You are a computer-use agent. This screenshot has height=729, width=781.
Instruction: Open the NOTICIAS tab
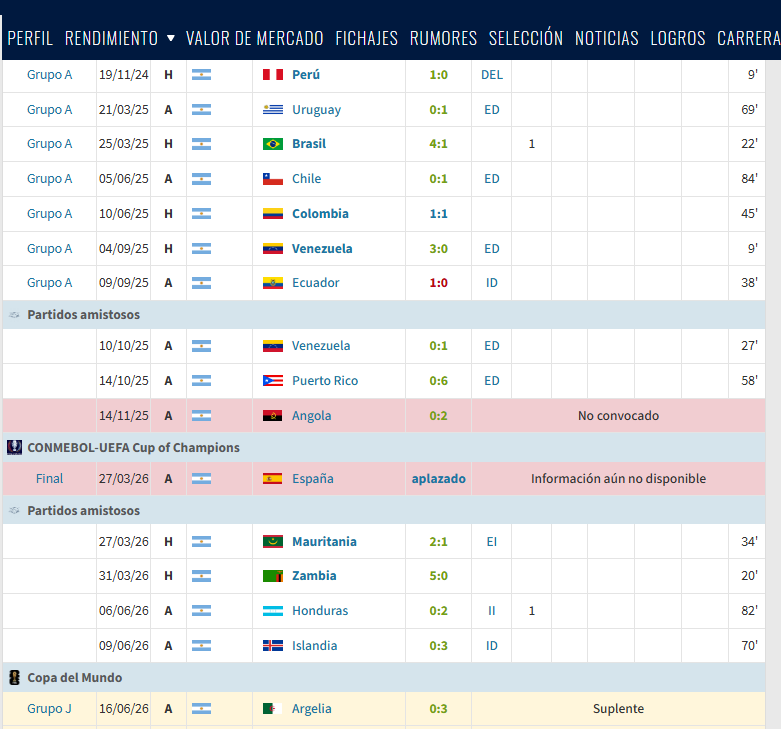tap(607, 38)
